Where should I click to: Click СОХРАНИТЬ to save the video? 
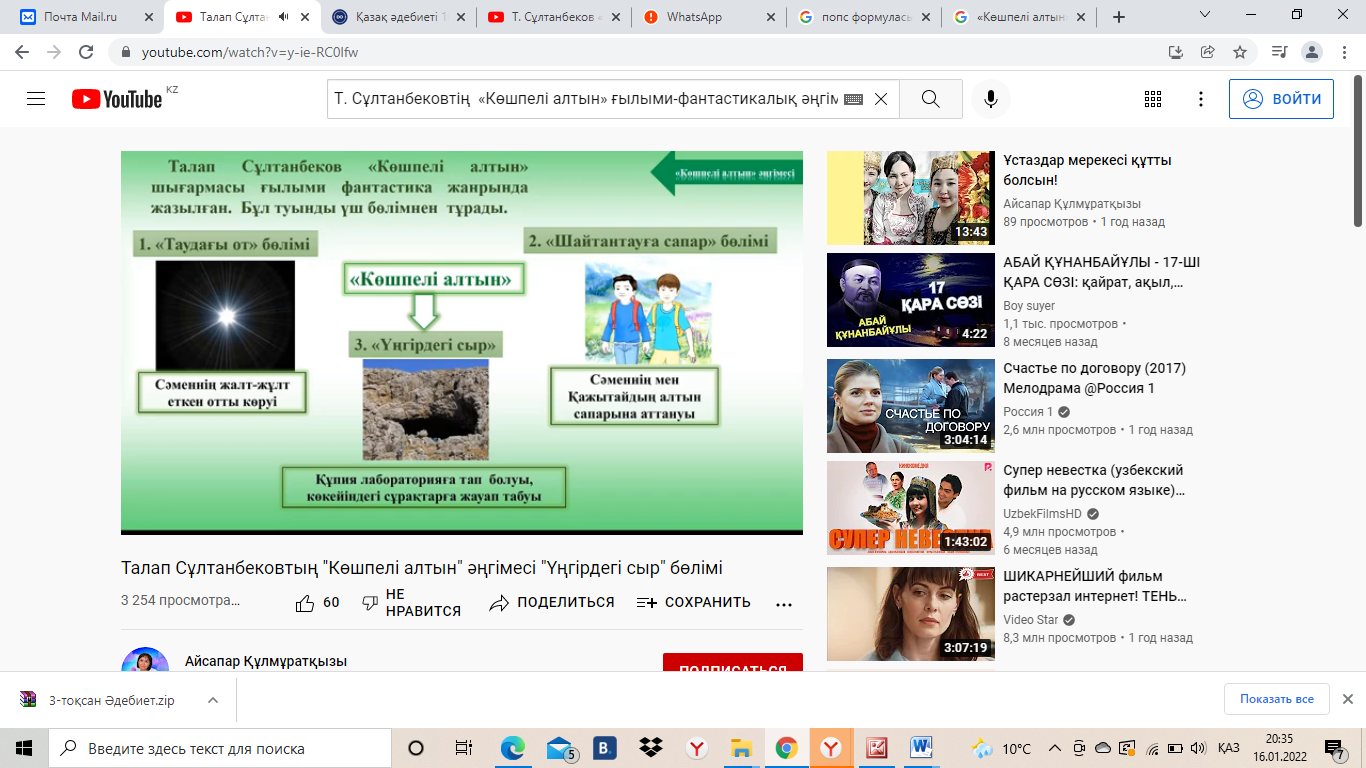(x=694, y=603)
